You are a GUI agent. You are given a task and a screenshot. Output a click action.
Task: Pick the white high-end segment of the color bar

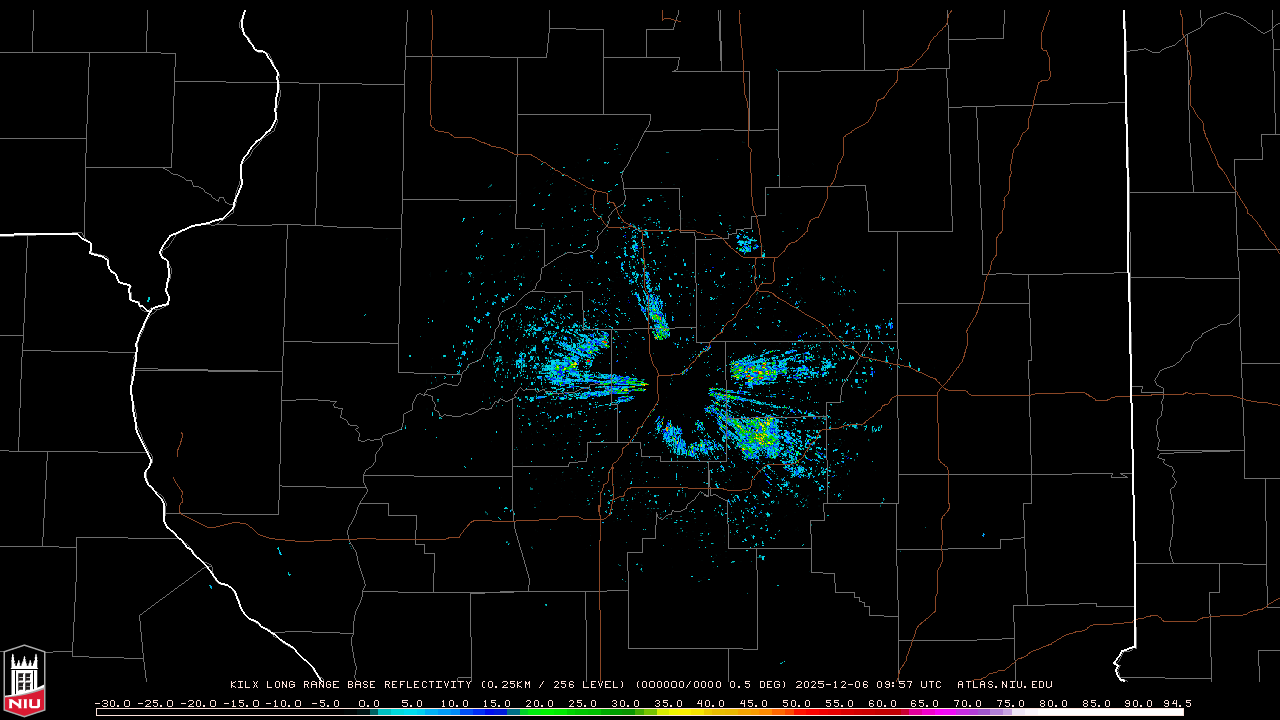tap(1100, 713)
